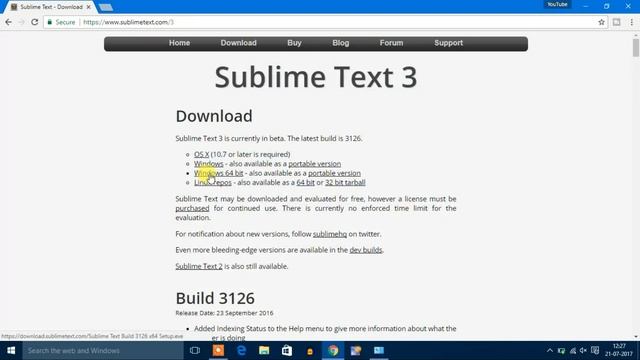
Task: Open the orange app pinned on the taskbar
Action: coord(218,351)
